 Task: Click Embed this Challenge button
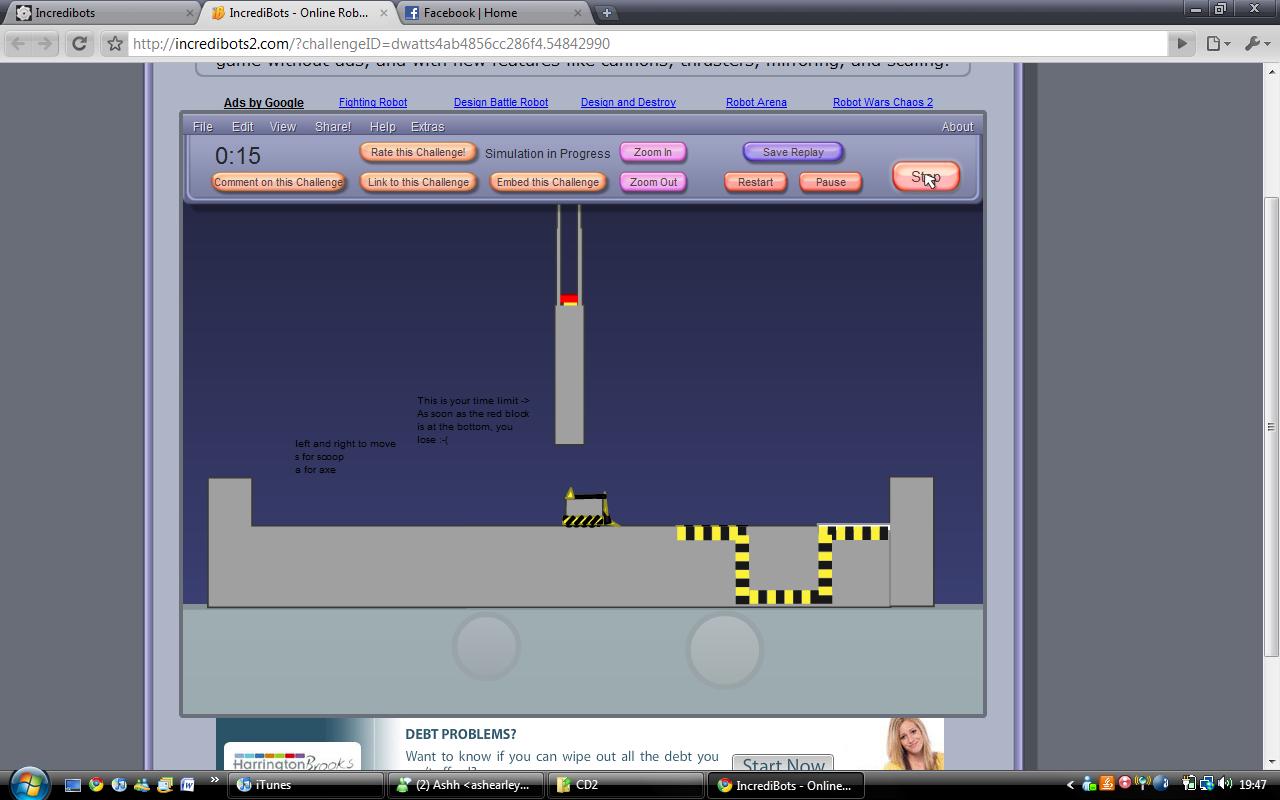[x=548, y=182]
